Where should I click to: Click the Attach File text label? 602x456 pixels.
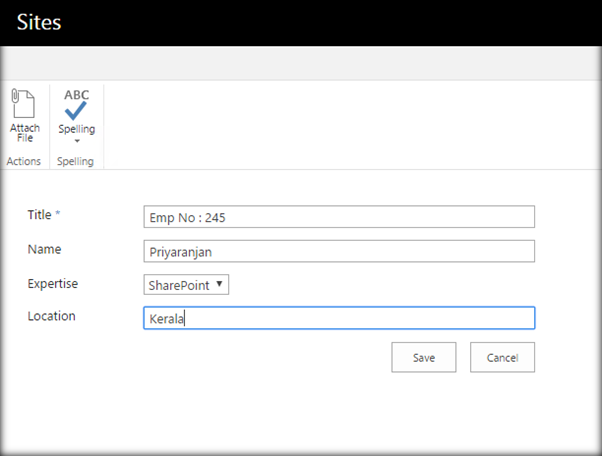[25, 133]
